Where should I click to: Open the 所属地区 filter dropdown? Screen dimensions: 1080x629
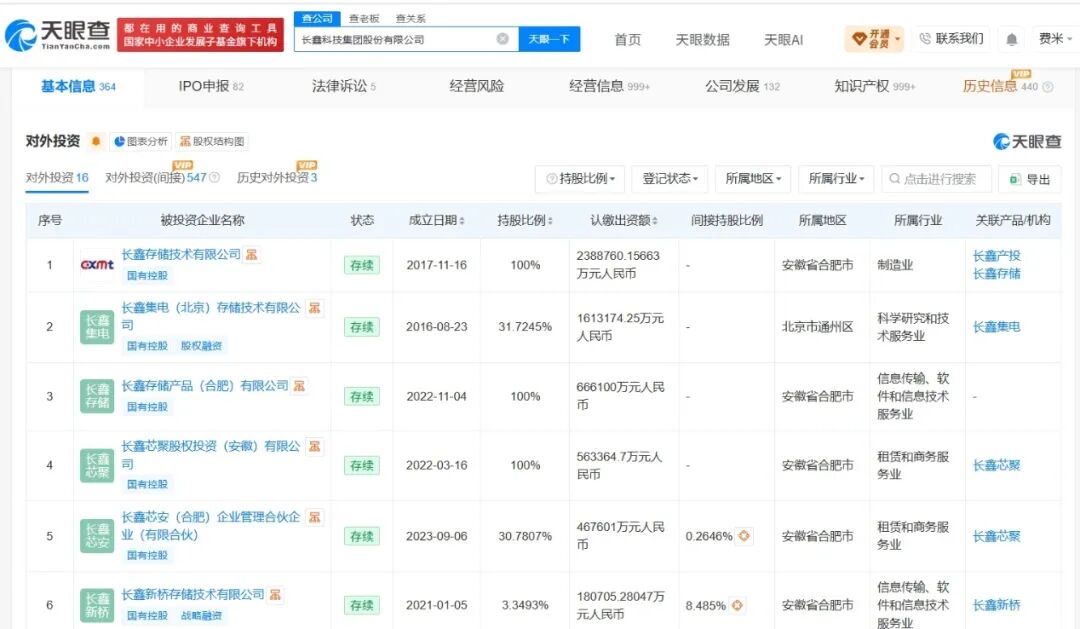click(753, 179)
